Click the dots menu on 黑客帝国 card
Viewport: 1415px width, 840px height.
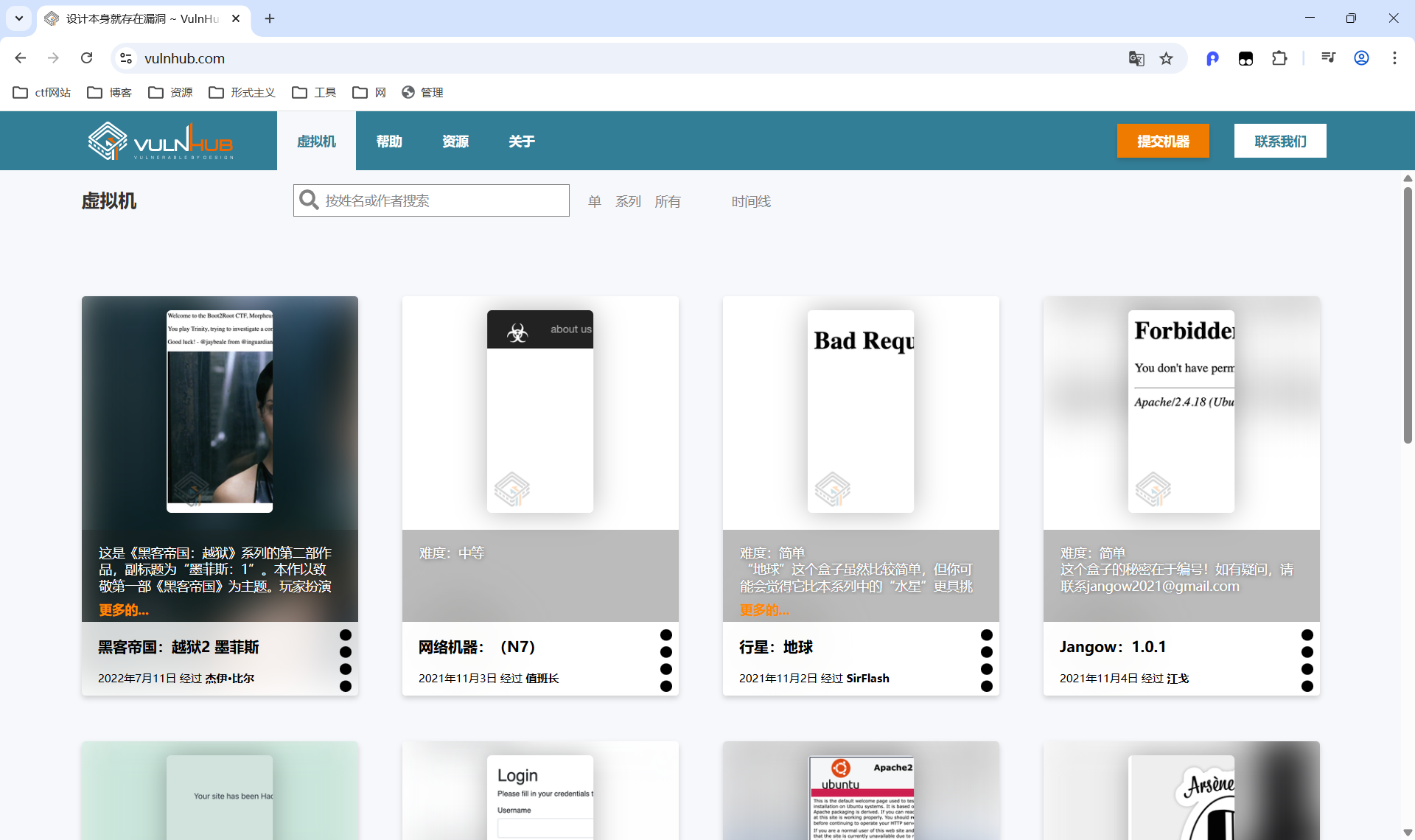pos(346,660)
